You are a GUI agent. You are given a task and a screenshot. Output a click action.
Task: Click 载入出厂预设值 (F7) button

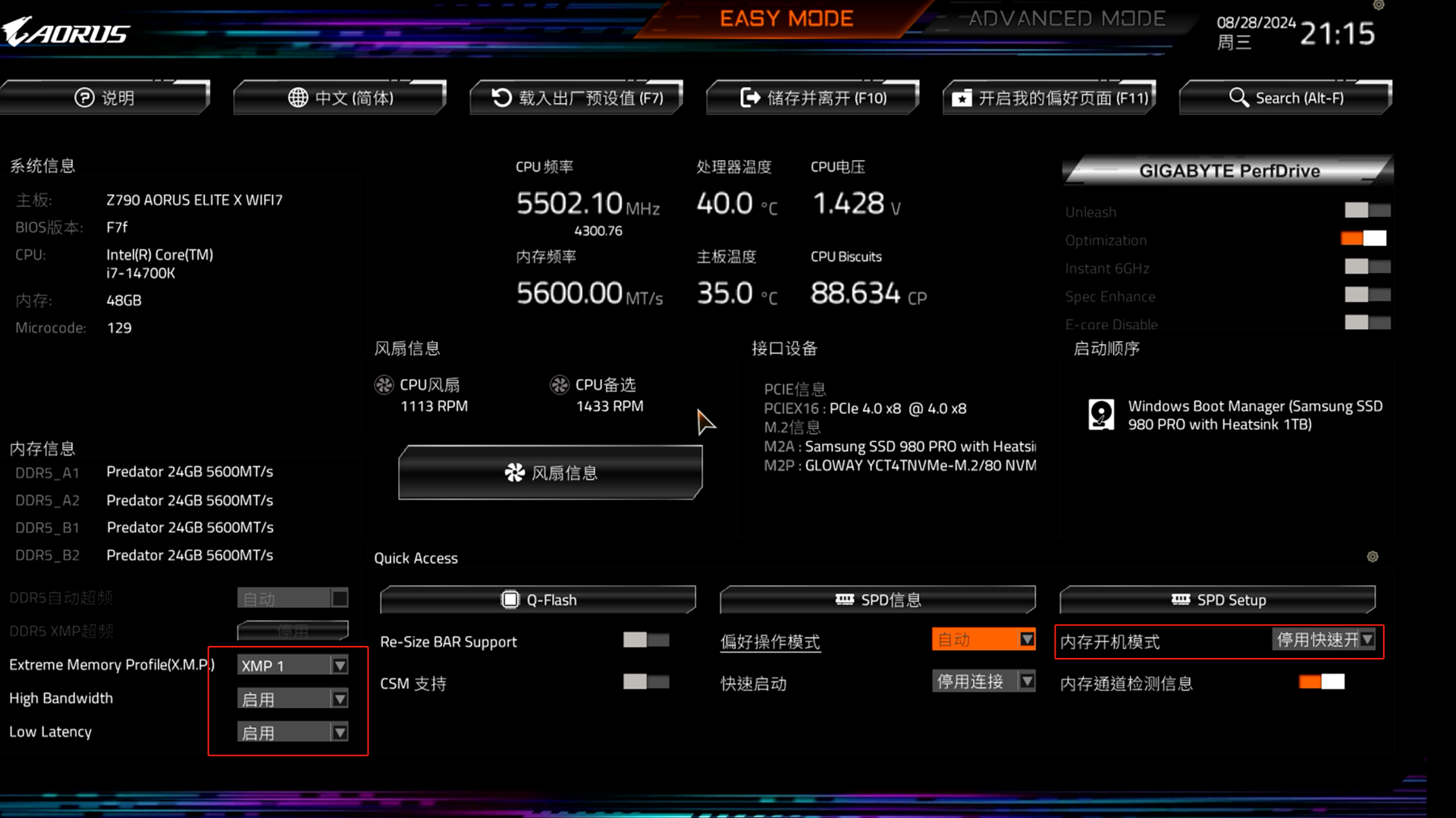[x=577, y=98]
